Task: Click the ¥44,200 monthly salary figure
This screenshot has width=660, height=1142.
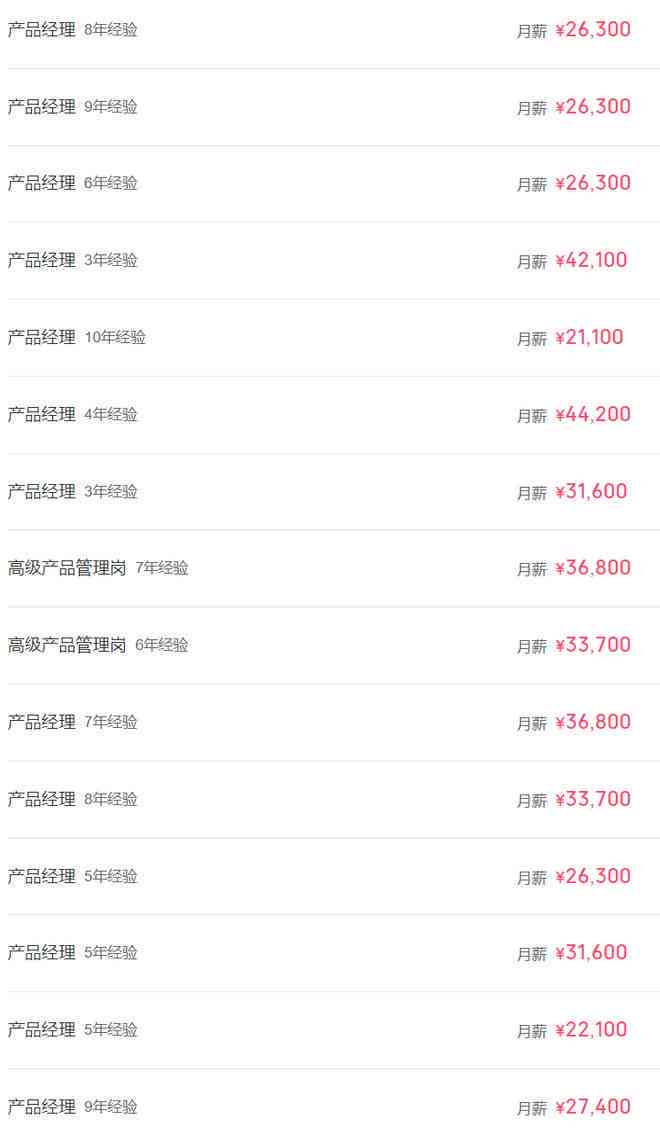Action: click(x=593, y=414)
